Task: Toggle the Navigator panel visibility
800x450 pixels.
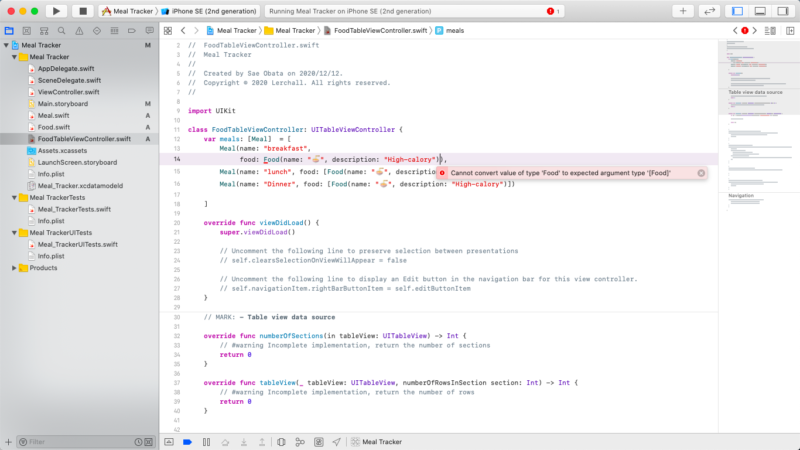Action: (737, 11)
